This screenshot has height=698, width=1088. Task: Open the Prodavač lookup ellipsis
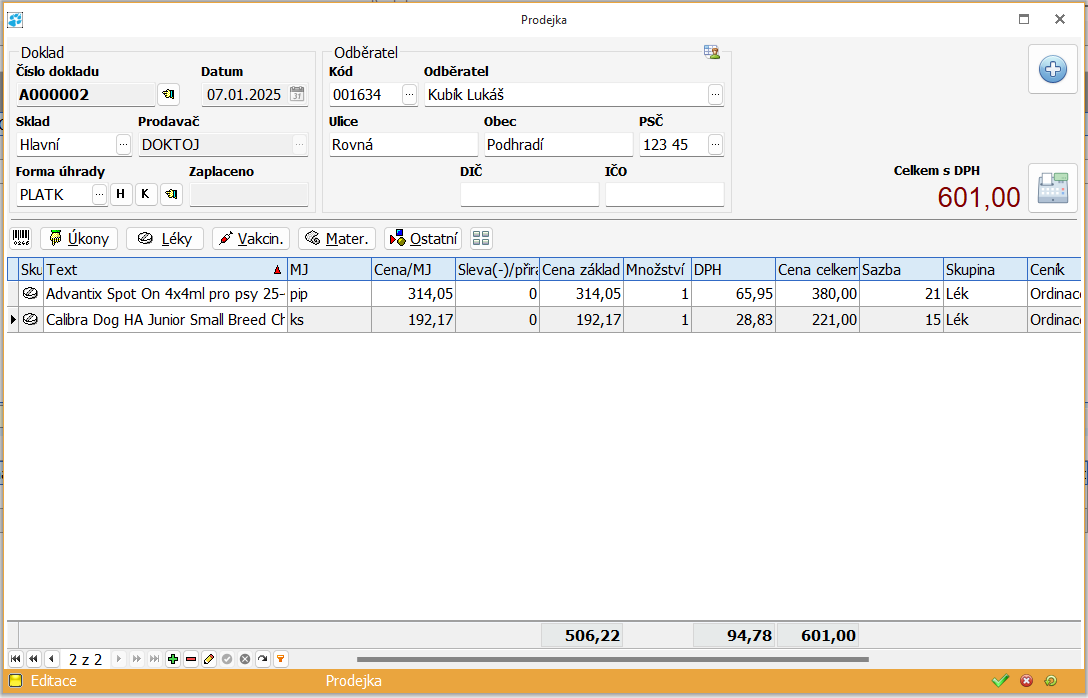[300, 144]
